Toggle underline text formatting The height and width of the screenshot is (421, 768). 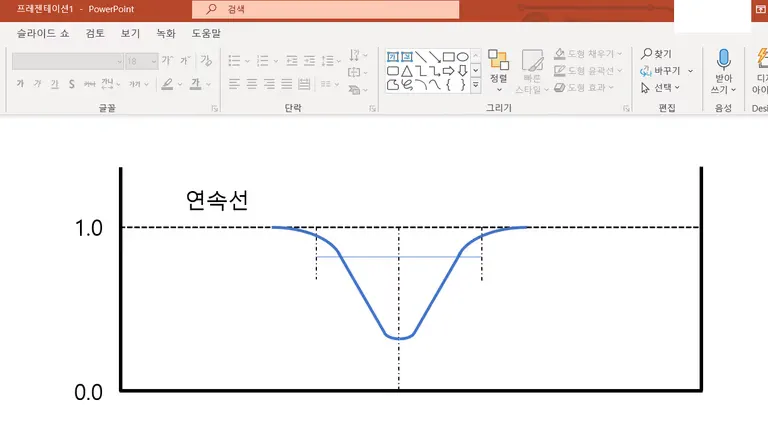click(54, 84)
